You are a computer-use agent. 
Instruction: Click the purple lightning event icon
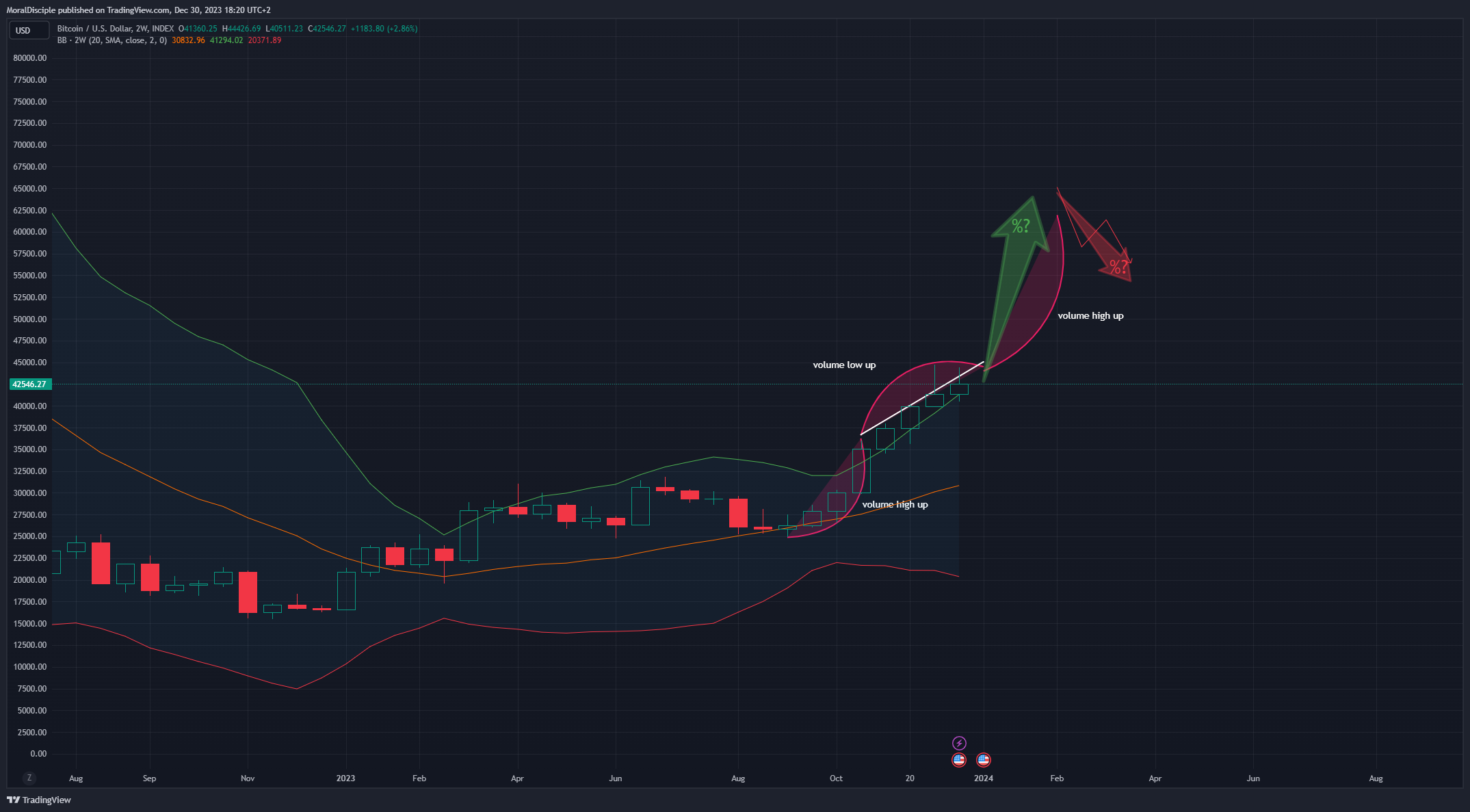pyautogui.click(x=959, y=743)
